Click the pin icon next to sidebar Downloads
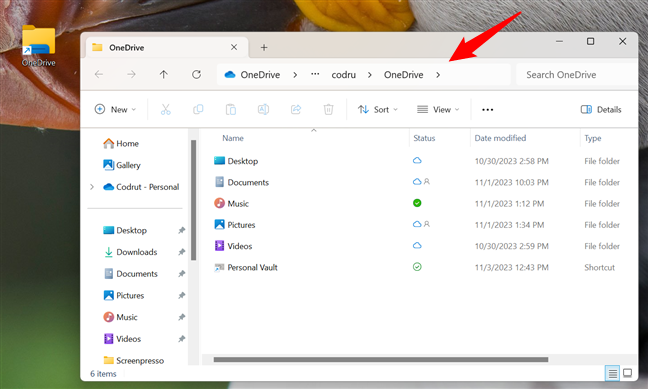This screenshot has width=648, height=389. coord(181,252)
